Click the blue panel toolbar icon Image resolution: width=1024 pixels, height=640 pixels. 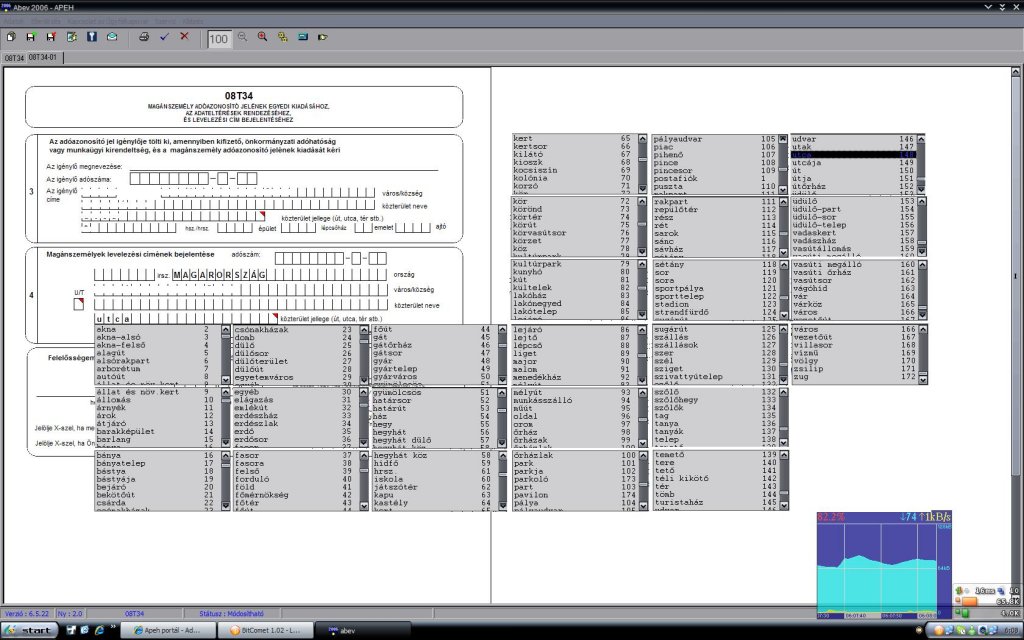coord(302,37)
